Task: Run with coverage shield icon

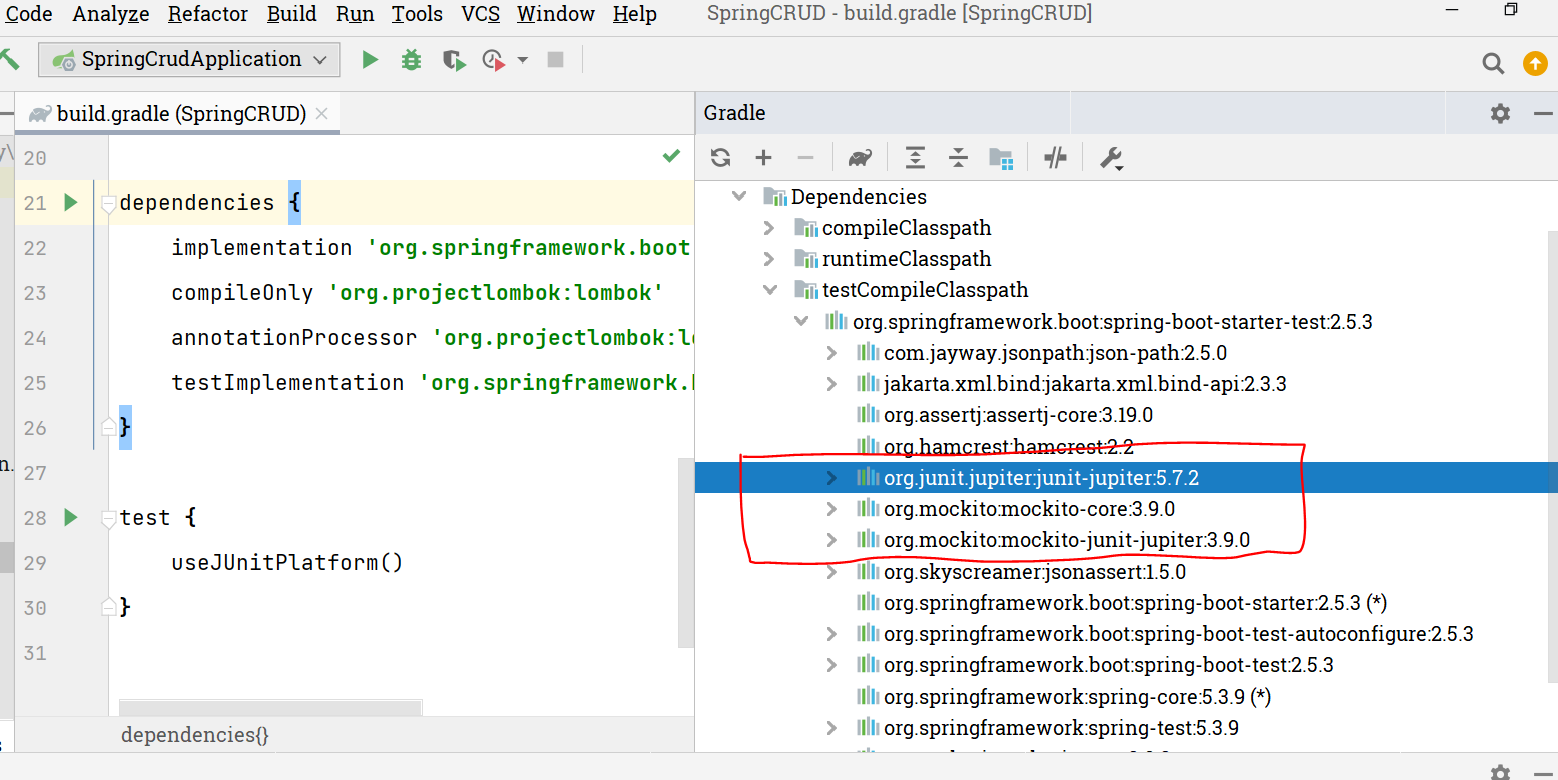Action: (453, 60)
